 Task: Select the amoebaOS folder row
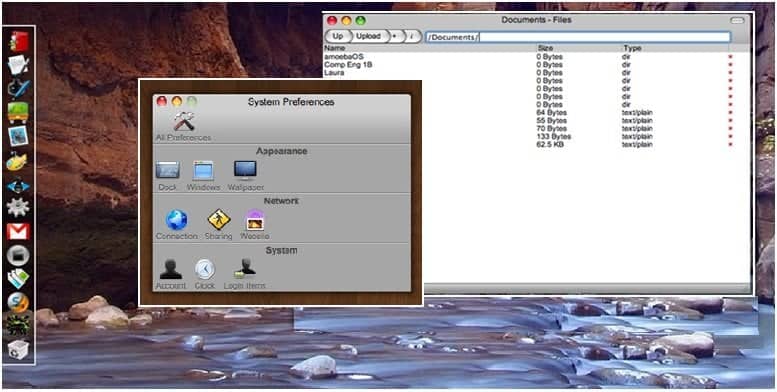point(528,57)
